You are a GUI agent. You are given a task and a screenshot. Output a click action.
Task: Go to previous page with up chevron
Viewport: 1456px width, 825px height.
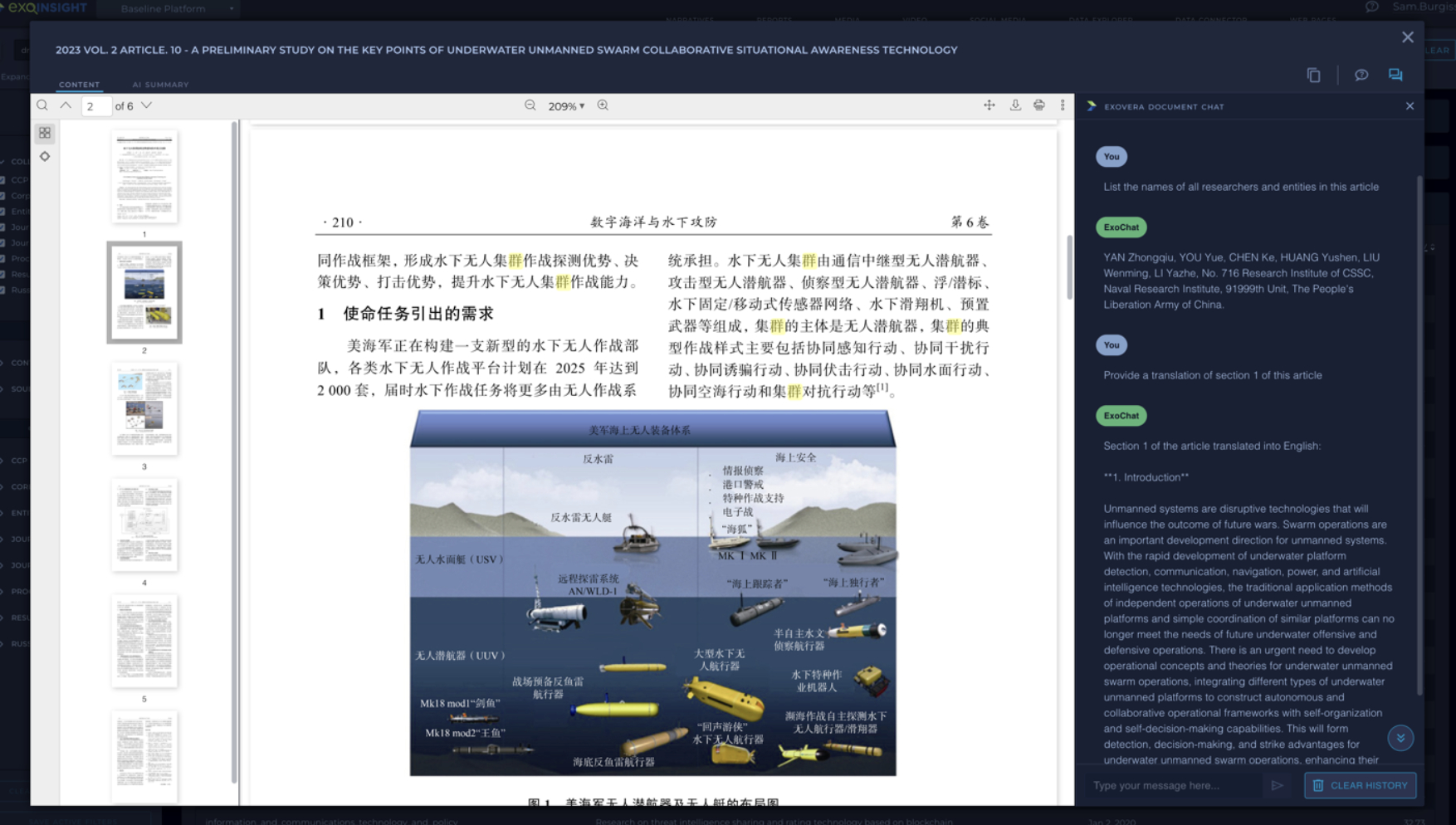(66, 105)
